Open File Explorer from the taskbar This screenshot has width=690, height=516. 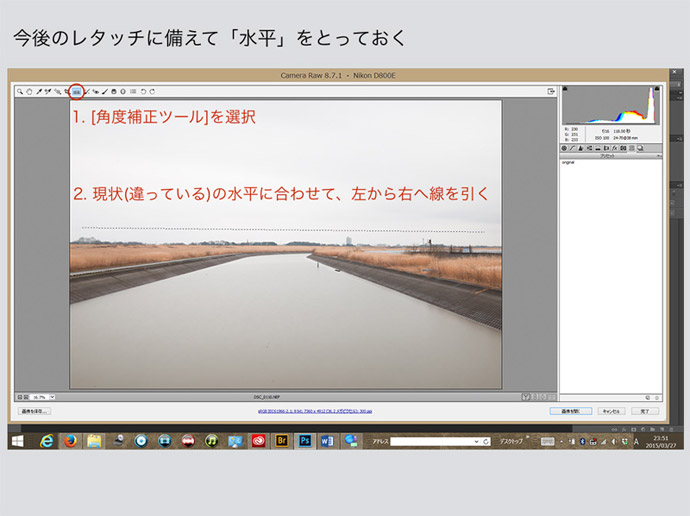tap(94, 441)
